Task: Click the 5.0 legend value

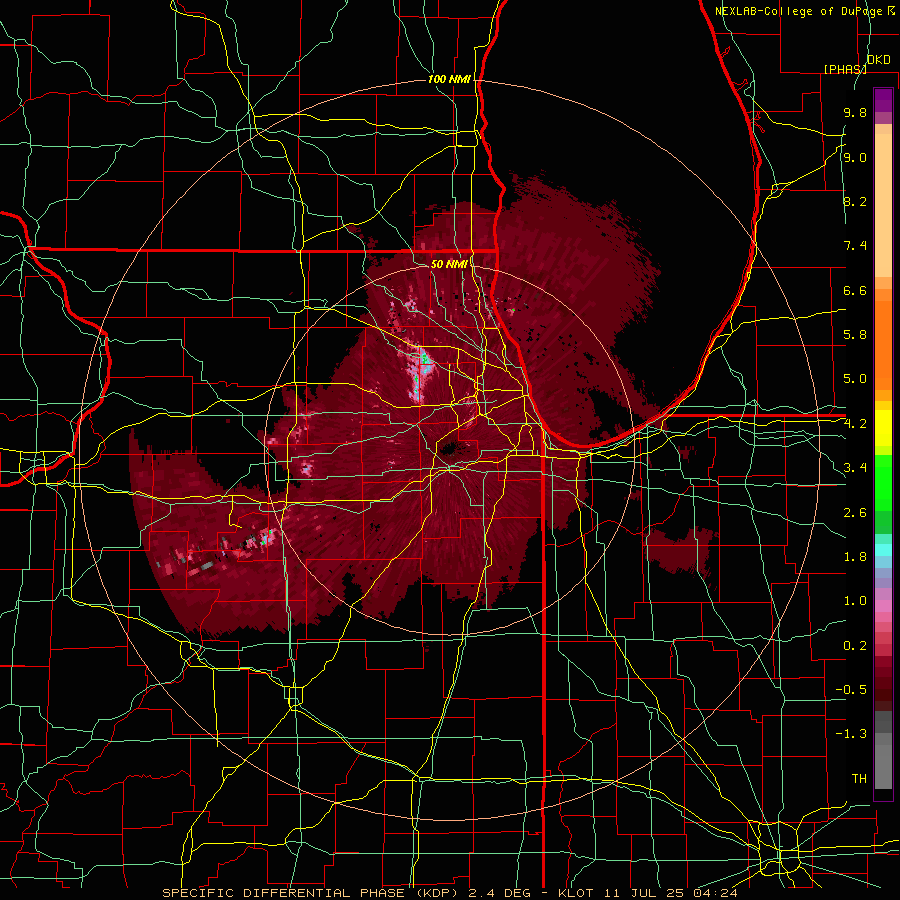Action: pos(855,379)
